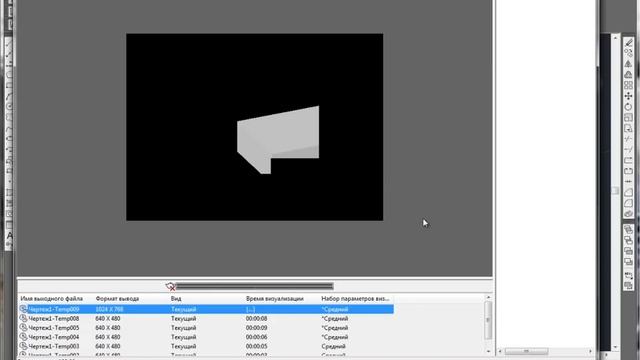Click drawing area vertical scrollbar thumb

point(616,191)
